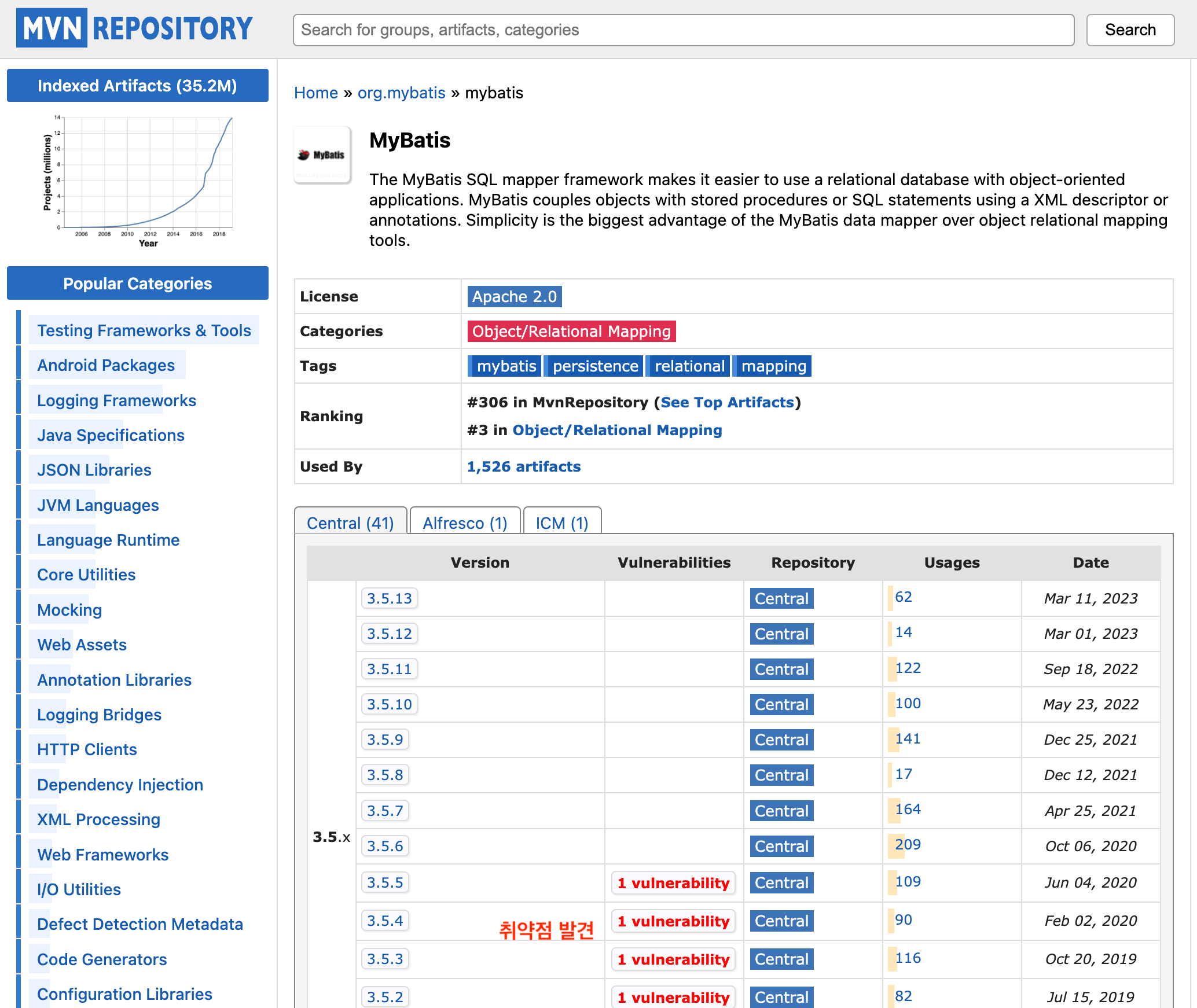Open See Top Artifacts link
The width and height of the screenshot is (1197, 1008).
click(727, 403)
